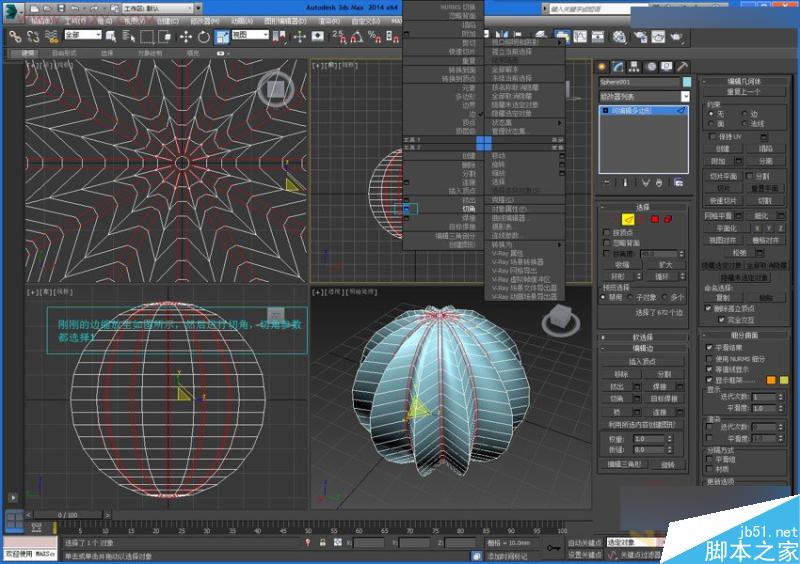800x564 pixels.
Task: Toggle the 忽略背面 checkbox
Action: [607, 242]
